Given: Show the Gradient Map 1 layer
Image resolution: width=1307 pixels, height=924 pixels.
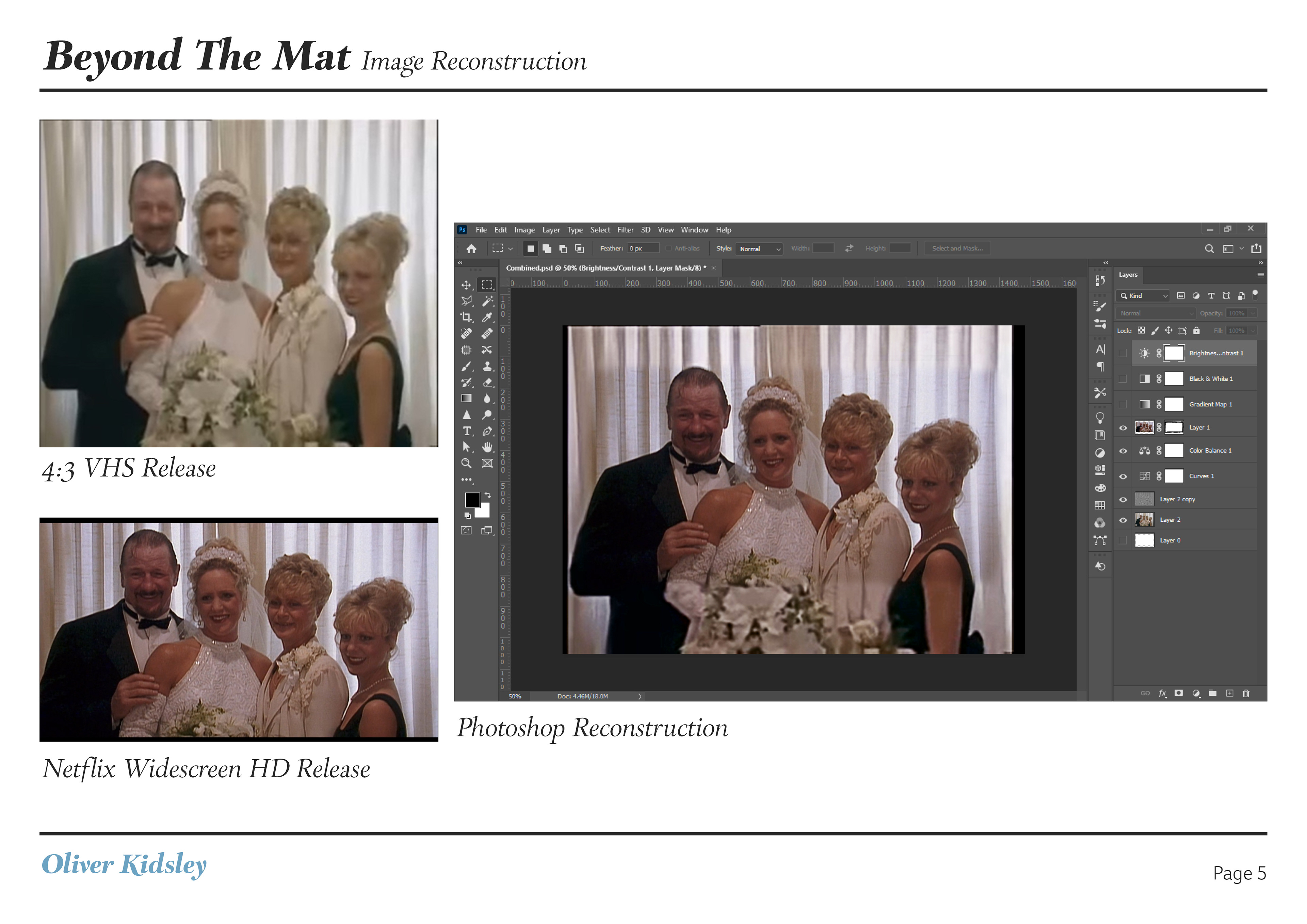Looking at the screenshot, I should click(x=1123, y=405).
